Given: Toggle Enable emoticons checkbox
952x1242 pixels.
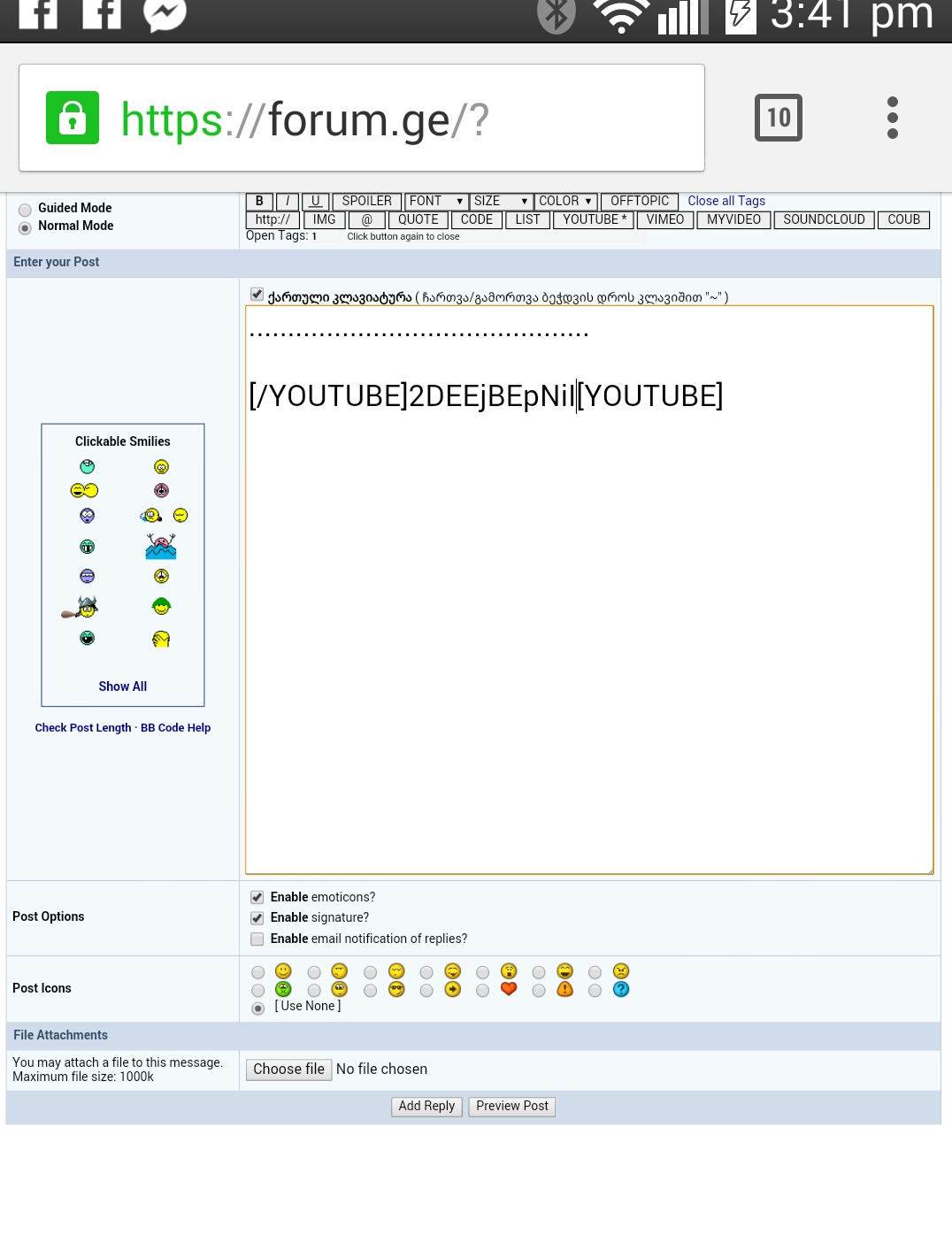Looking at the screenshot, I should click(x=257, y=897).
